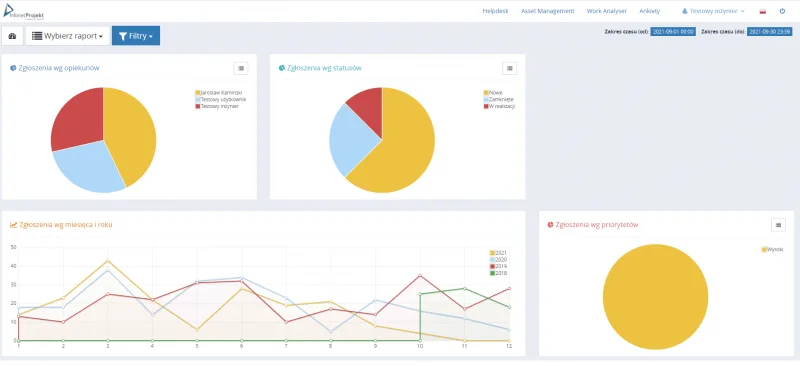Toggle 2019 series in line chart legend
This screenshot has height=366, width=800.
coord(498,266)
